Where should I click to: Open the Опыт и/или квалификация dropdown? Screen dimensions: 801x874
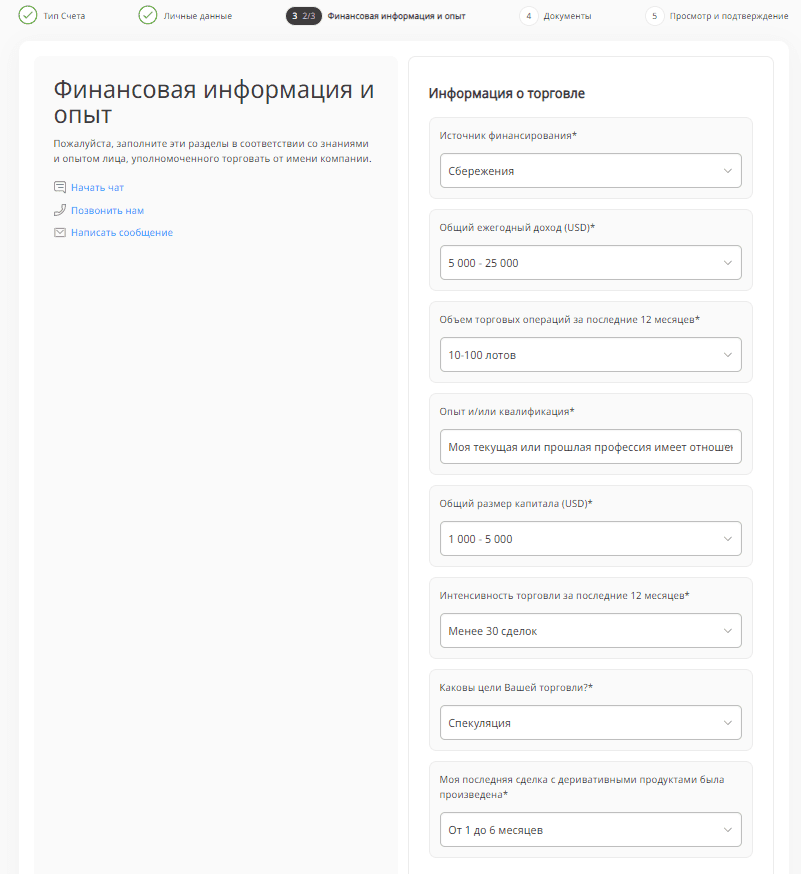(x=590, y=446)
